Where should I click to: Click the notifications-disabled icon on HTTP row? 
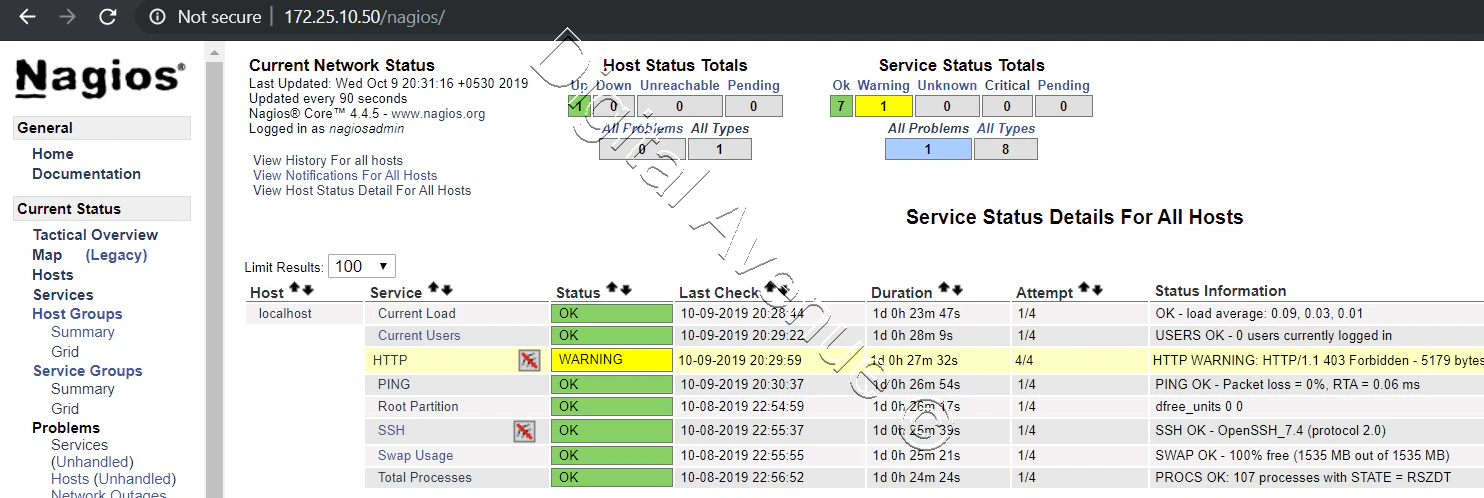coord(529,360)
